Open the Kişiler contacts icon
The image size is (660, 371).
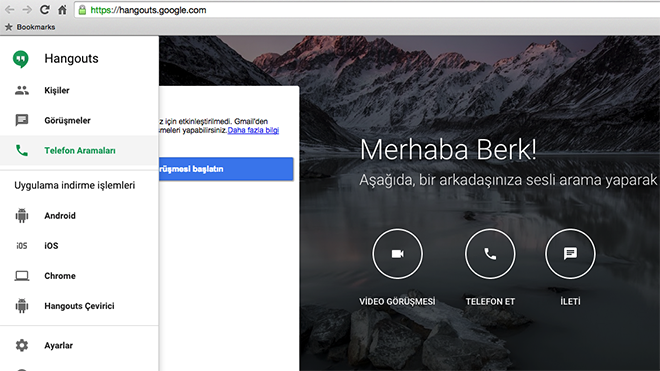pyautogui.click(x=22, y=90)
